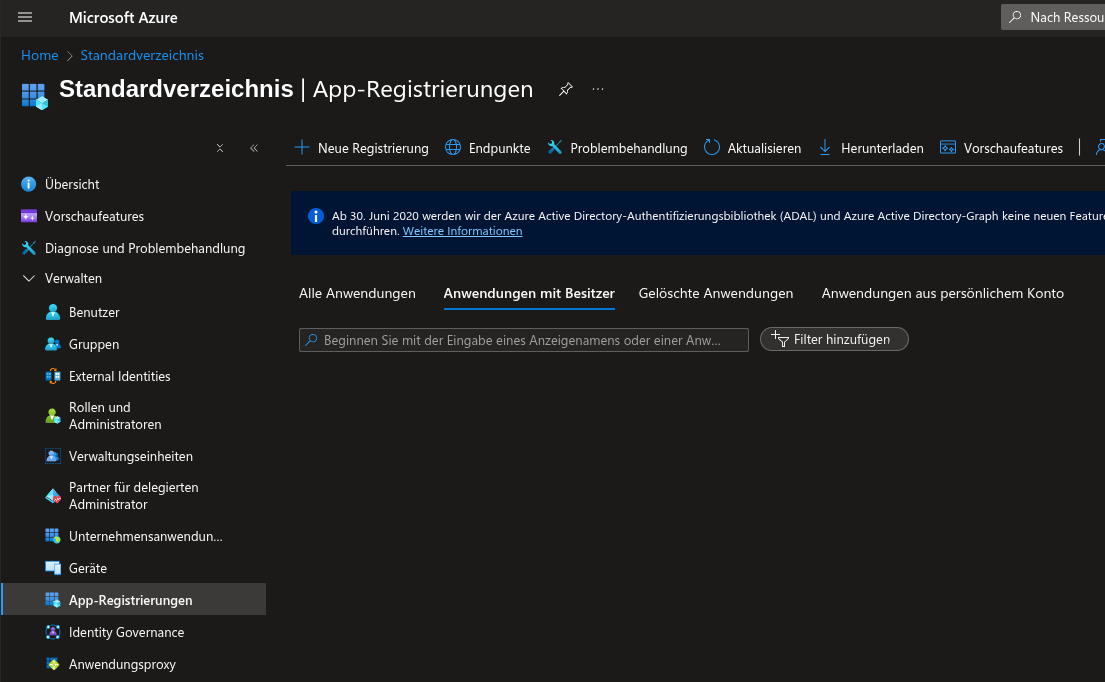1105x682 pixels.
Task: Click the Gruppen people icon
Action: pyautogui.click(x=53, y=344)
